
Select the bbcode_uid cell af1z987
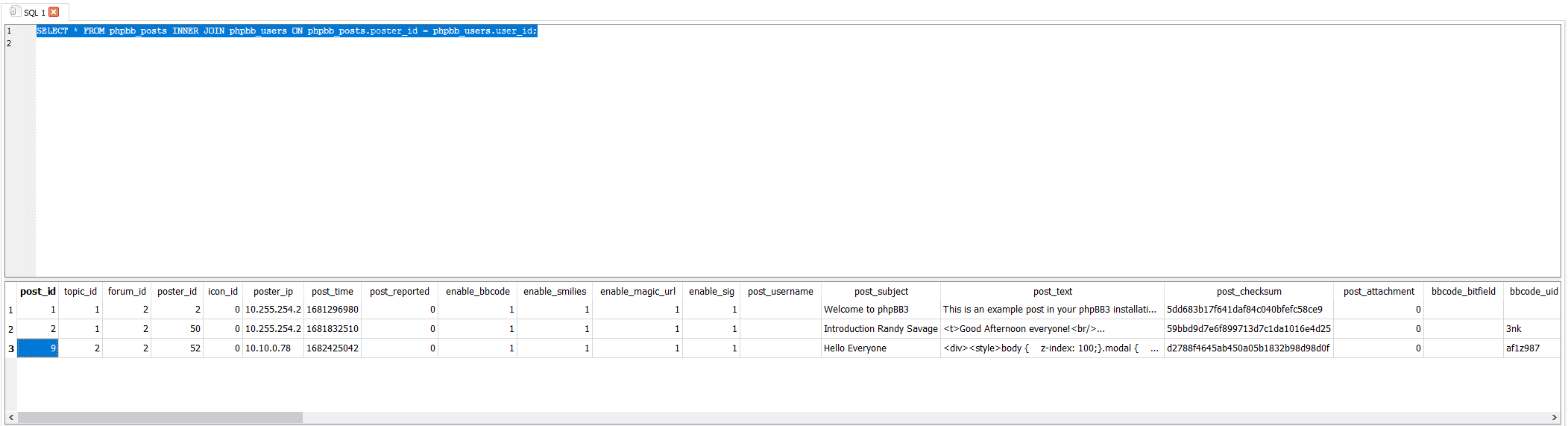click(x=1523, y=348)
